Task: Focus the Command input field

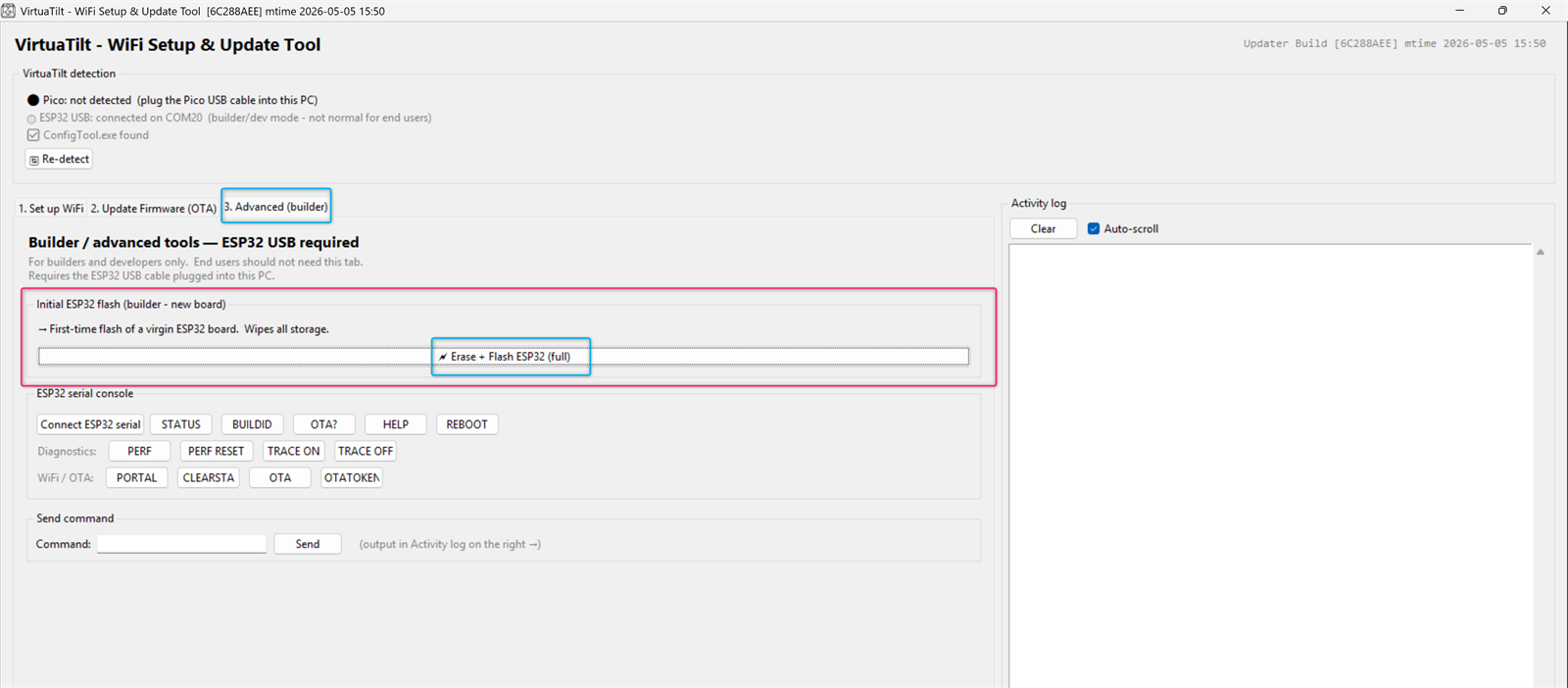Action: [181, 544]
